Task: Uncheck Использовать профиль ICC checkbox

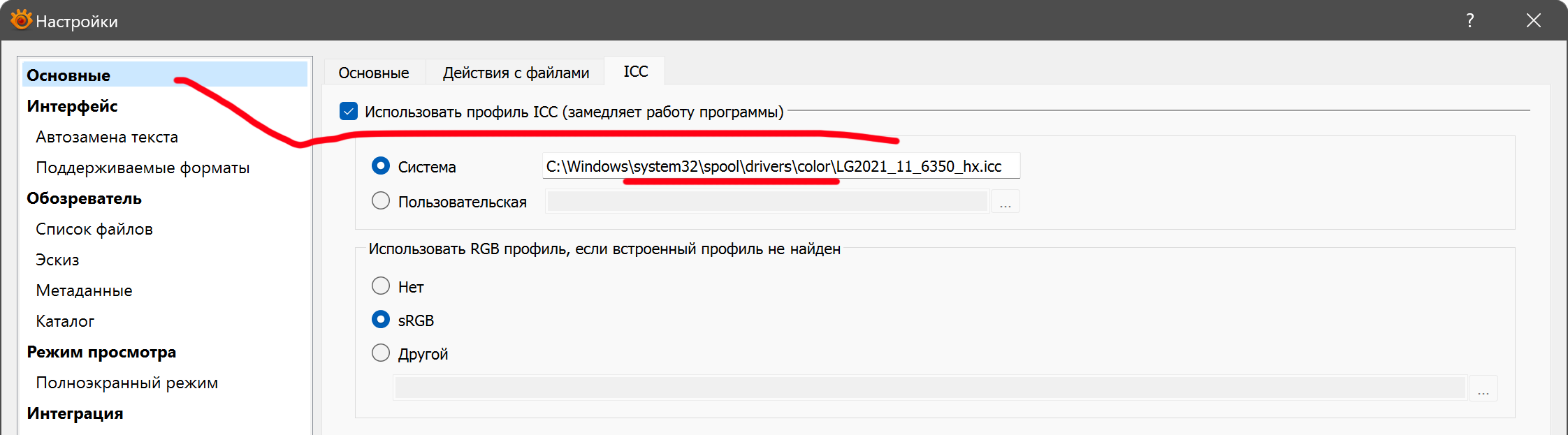Action: click(349, 112)
